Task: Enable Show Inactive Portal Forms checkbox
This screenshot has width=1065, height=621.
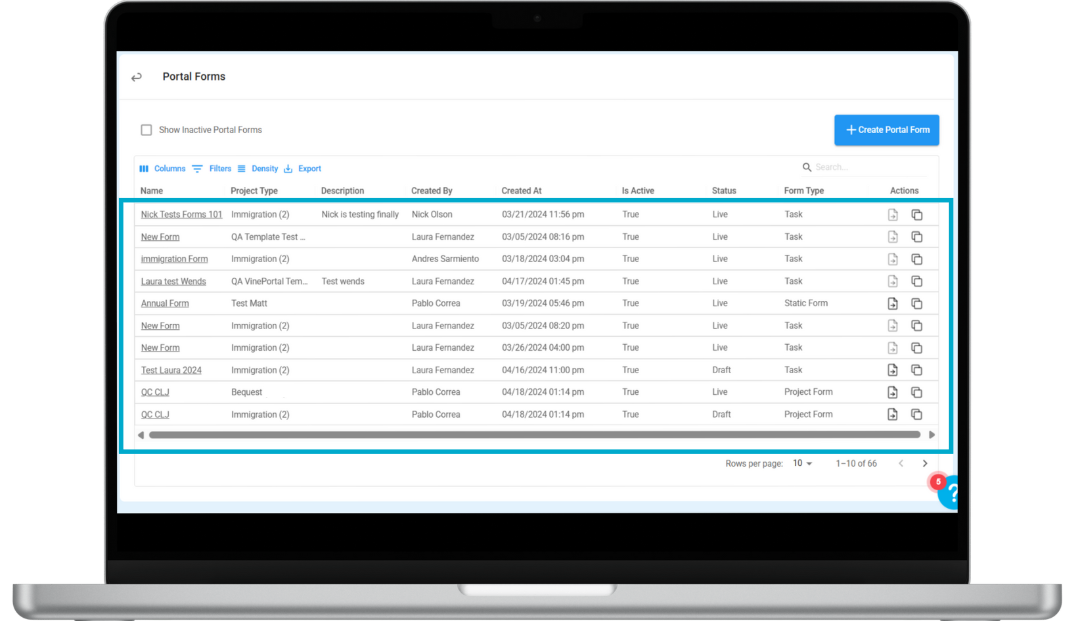Action: pos(146,130)
